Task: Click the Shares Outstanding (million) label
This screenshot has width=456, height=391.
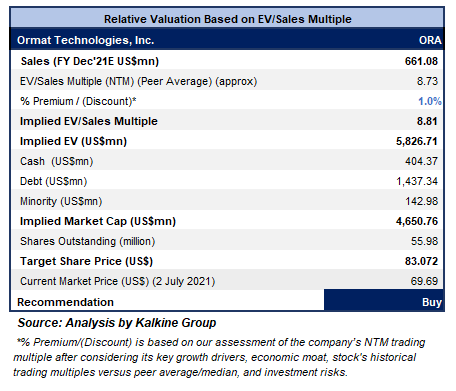Action: [88, 241]
